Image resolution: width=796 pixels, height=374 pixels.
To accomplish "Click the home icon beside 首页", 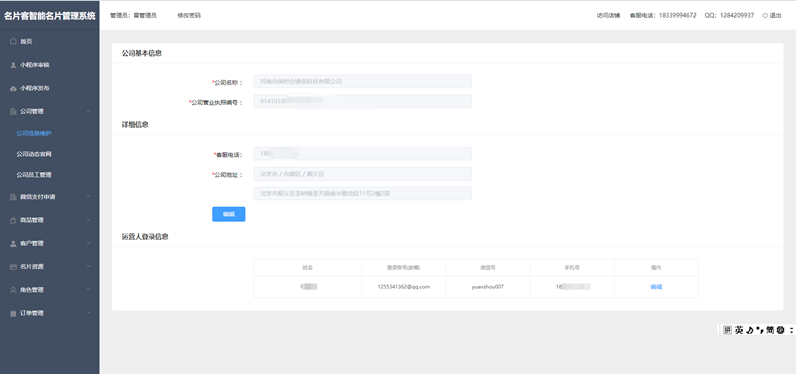I will [13, 41].
